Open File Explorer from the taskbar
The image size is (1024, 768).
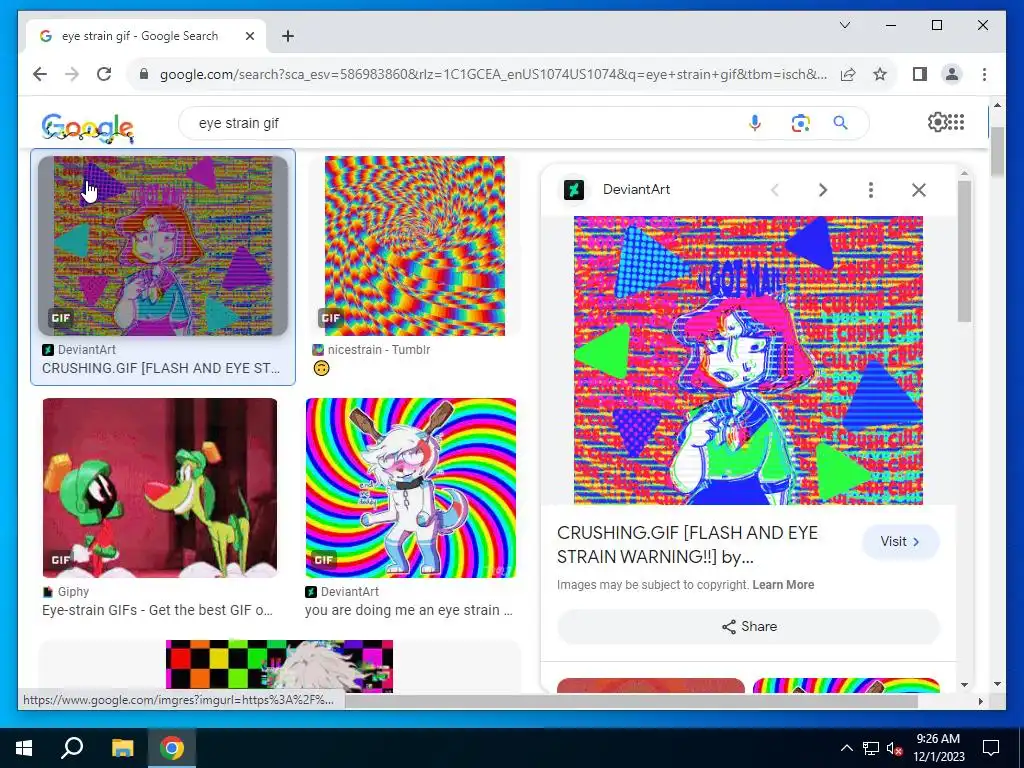pyautogui.click(x=122, y=748)
